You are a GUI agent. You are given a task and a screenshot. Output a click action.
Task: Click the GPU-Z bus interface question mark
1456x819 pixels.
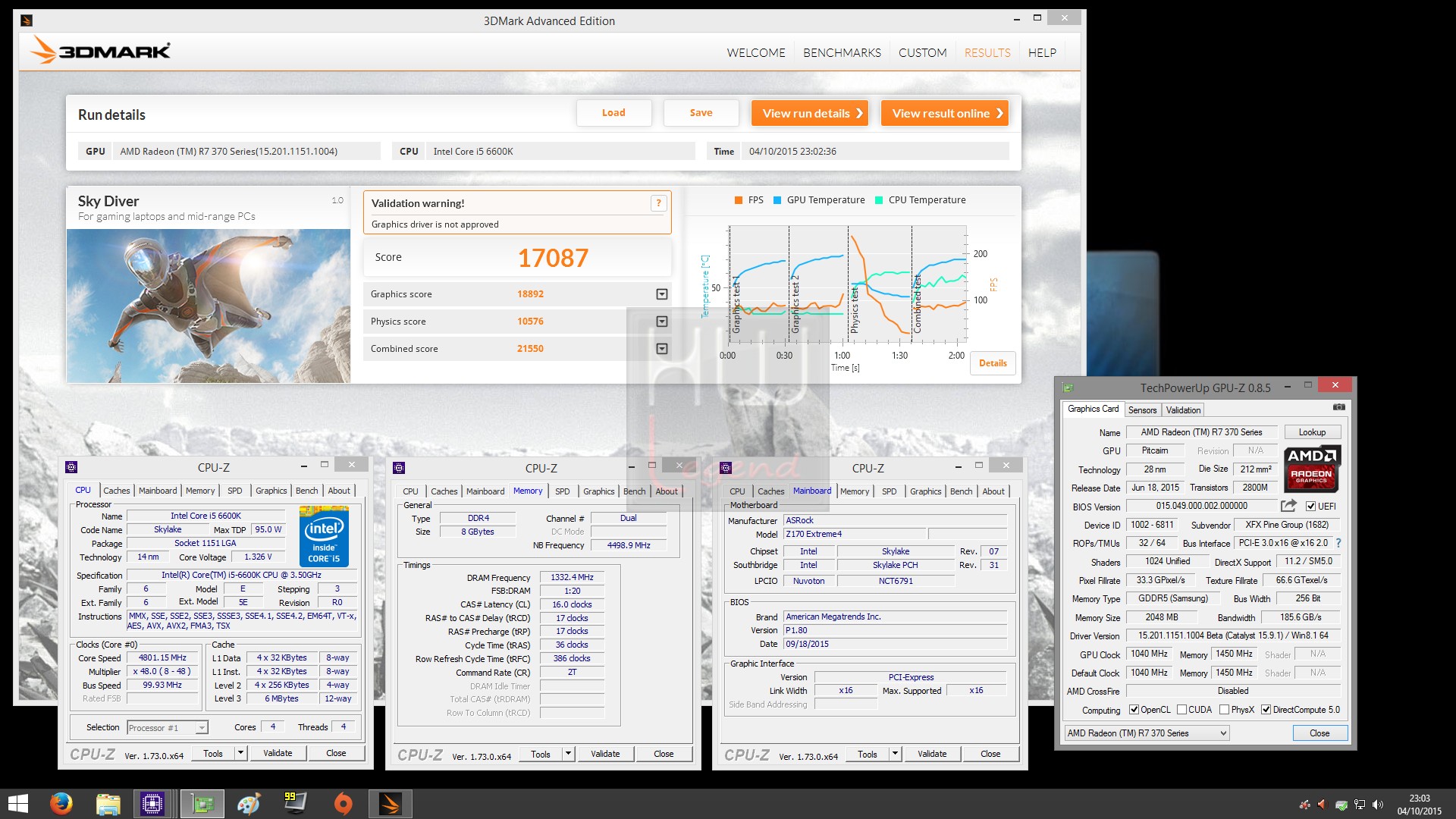tap(1338, 543)
